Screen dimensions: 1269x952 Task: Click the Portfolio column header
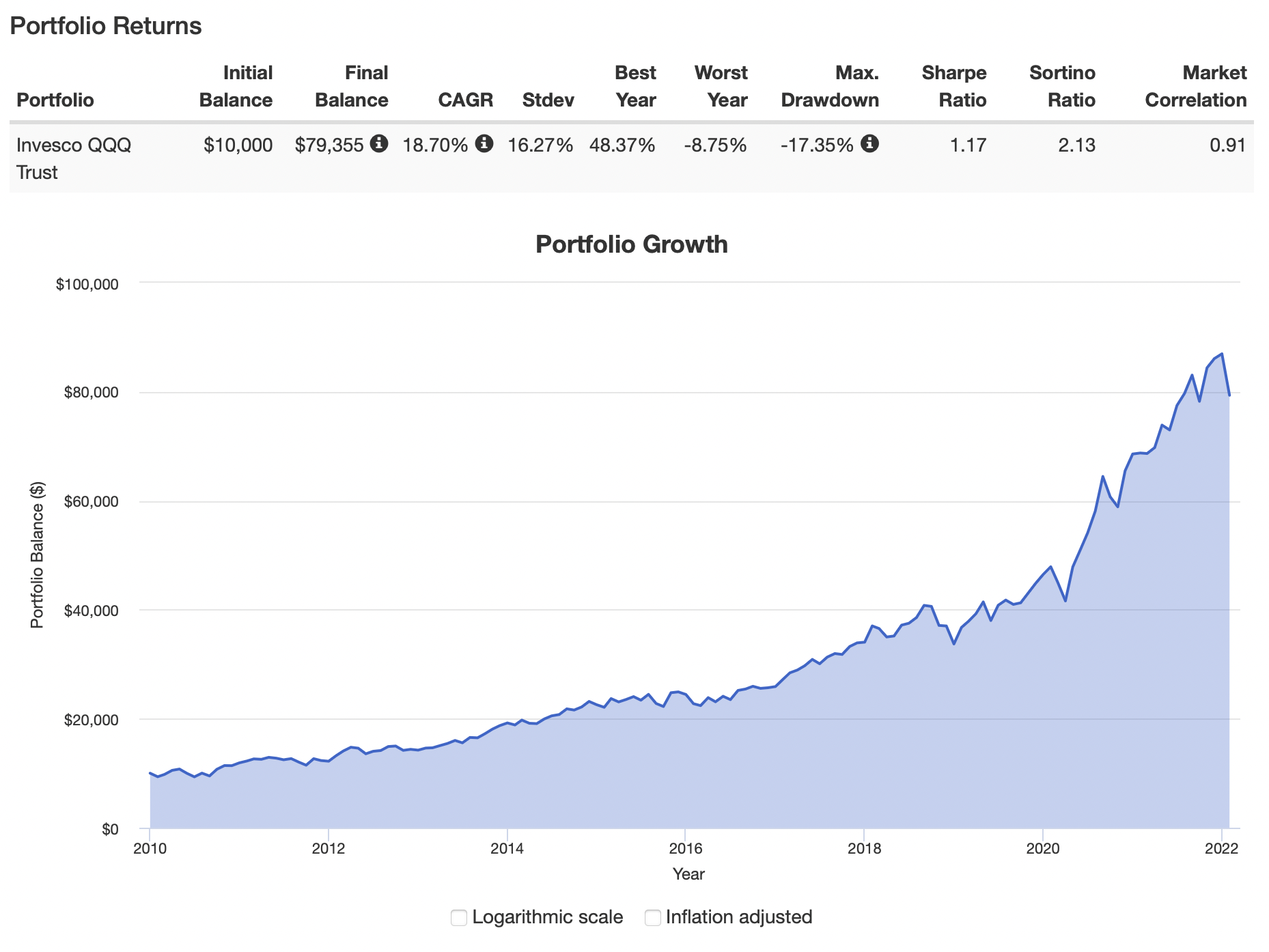[x=55, y=100]
